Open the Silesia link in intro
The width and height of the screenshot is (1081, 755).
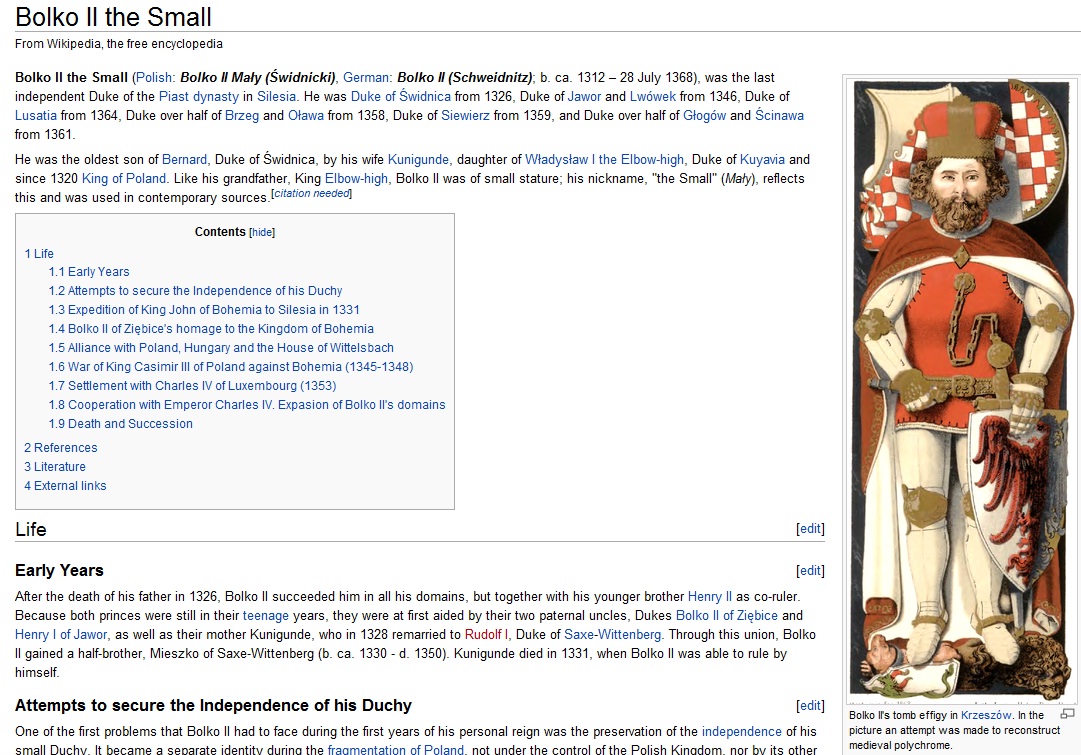(276, 97)
